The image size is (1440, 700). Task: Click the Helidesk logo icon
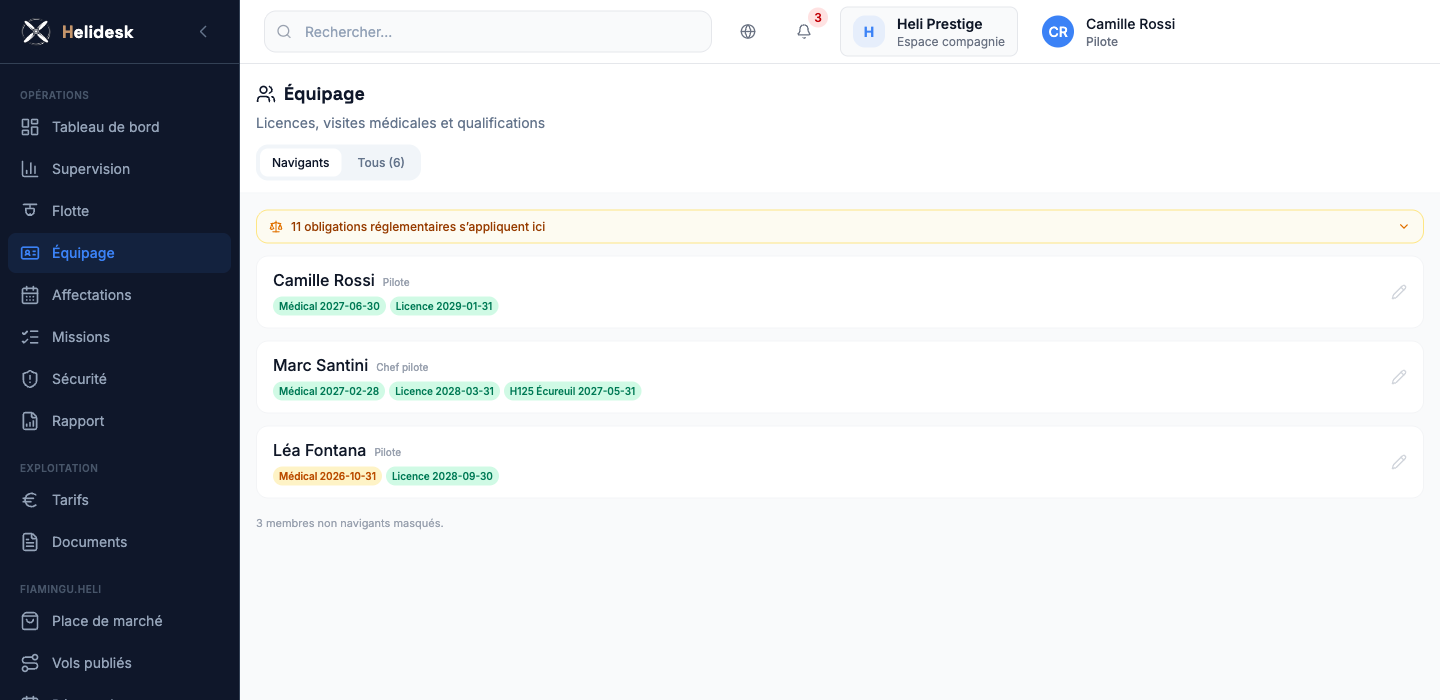click(36, 32)
